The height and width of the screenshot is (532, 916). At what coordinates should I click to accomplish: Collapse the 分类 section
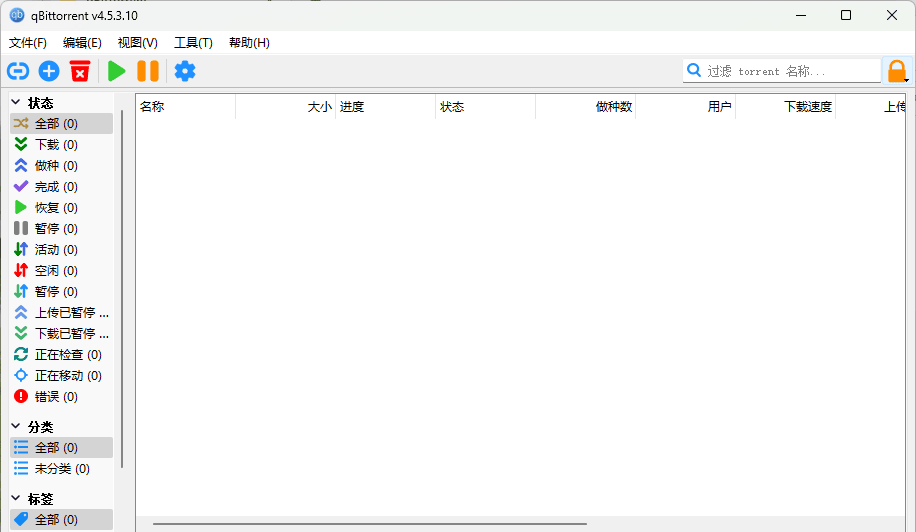point(16,426)
